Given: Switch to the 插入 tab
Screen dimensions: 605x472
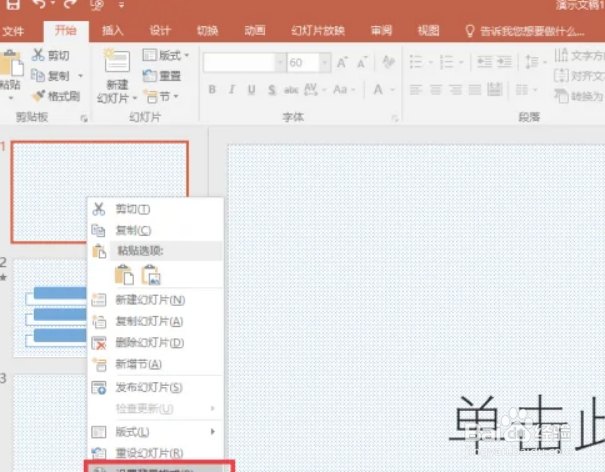Looking at the screenshot, I should click(x=113, y=30).
